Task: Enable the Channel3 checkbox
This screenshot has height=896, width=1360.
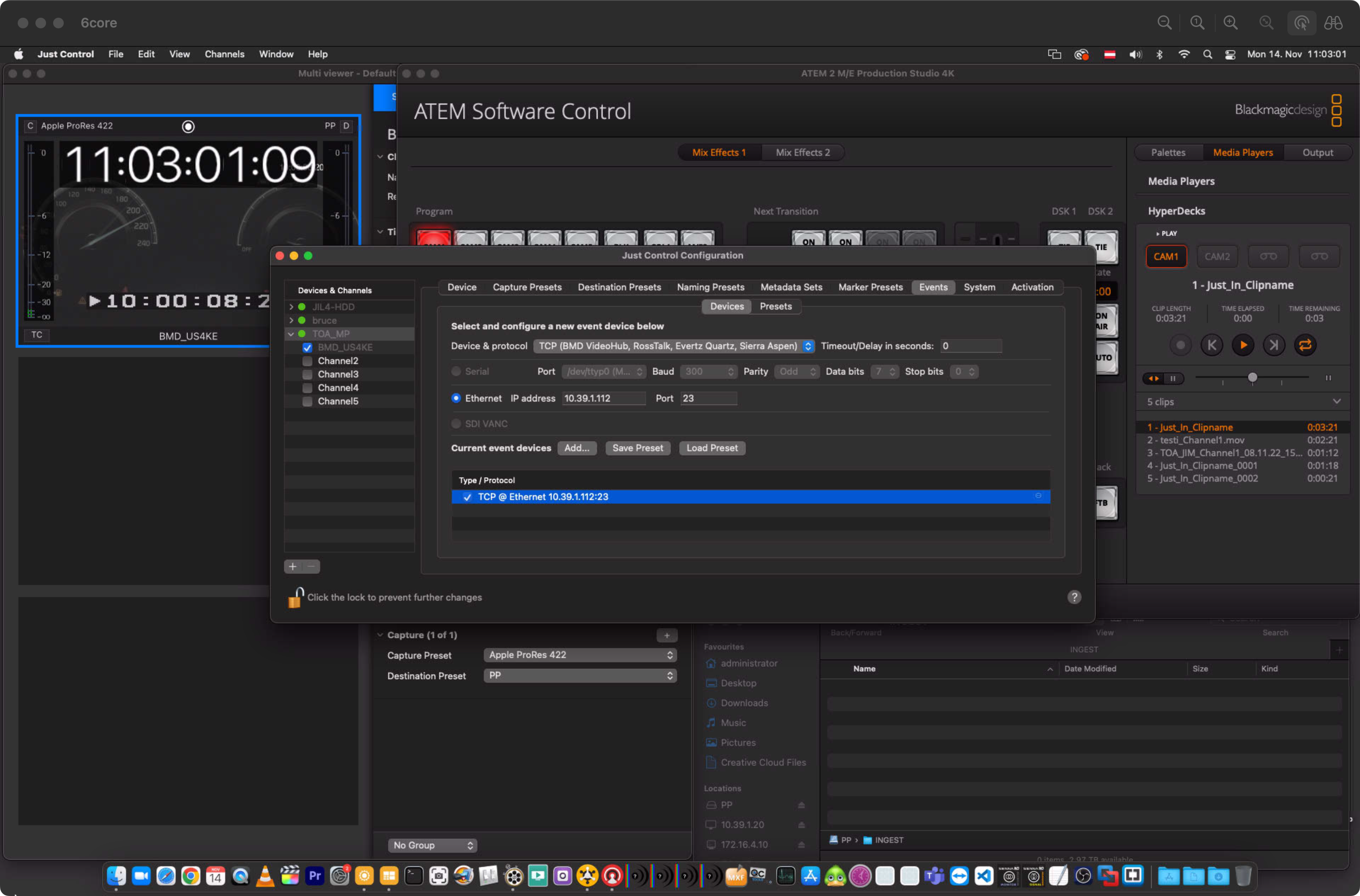Action: point(307,374)
